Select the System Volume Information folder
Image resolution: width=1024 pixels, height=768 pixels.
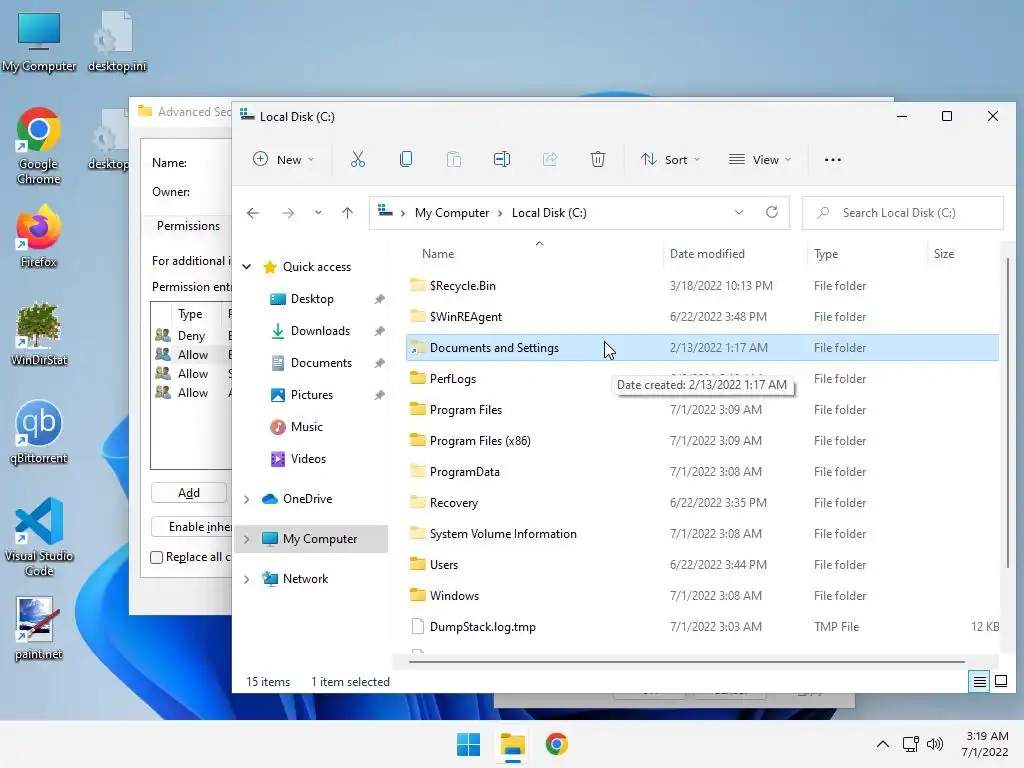pyautogui.click(x=702, y=534)
